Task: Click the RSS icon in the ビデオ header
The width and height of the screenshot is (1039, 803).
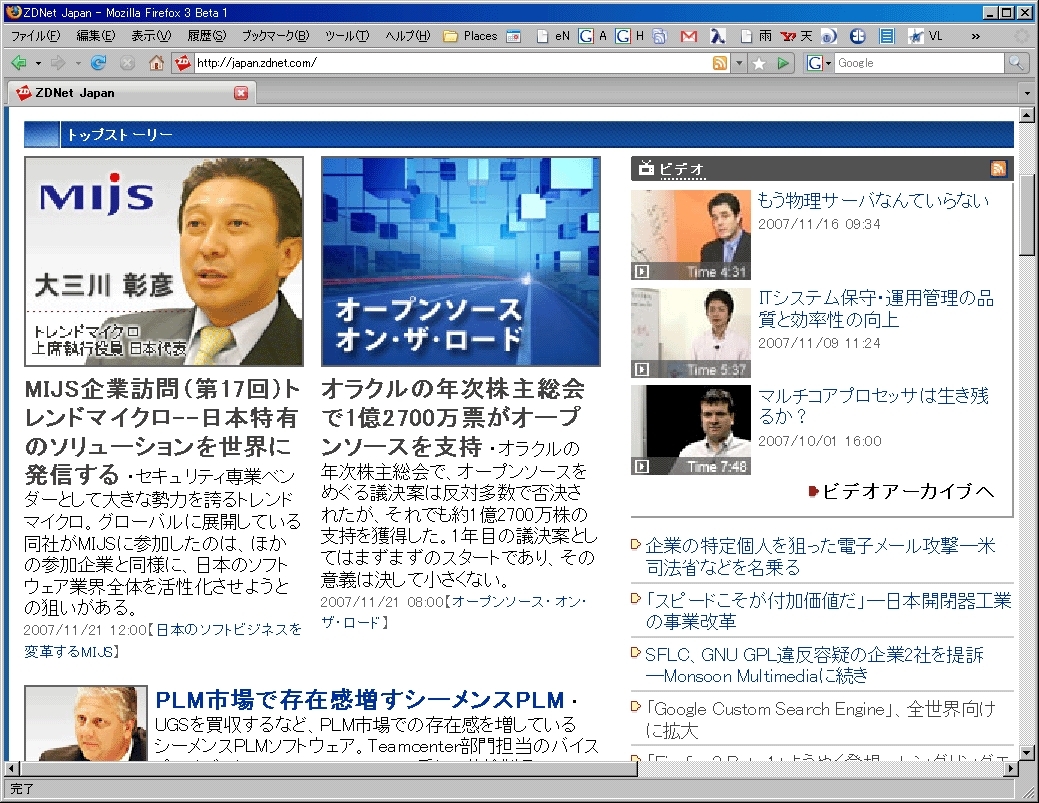Action: (997, 169)
